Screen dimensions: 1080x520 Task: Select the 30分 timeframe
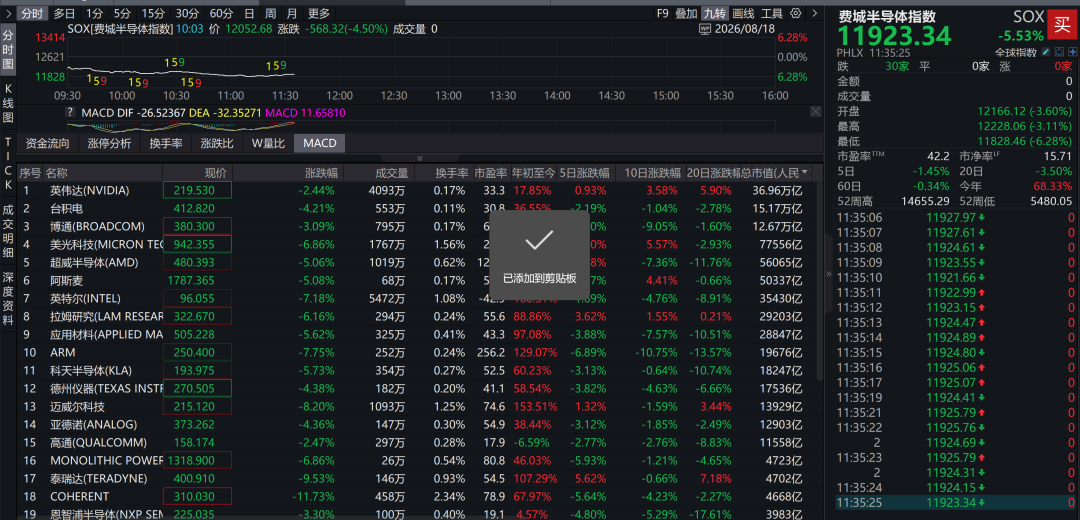point(187,13)
